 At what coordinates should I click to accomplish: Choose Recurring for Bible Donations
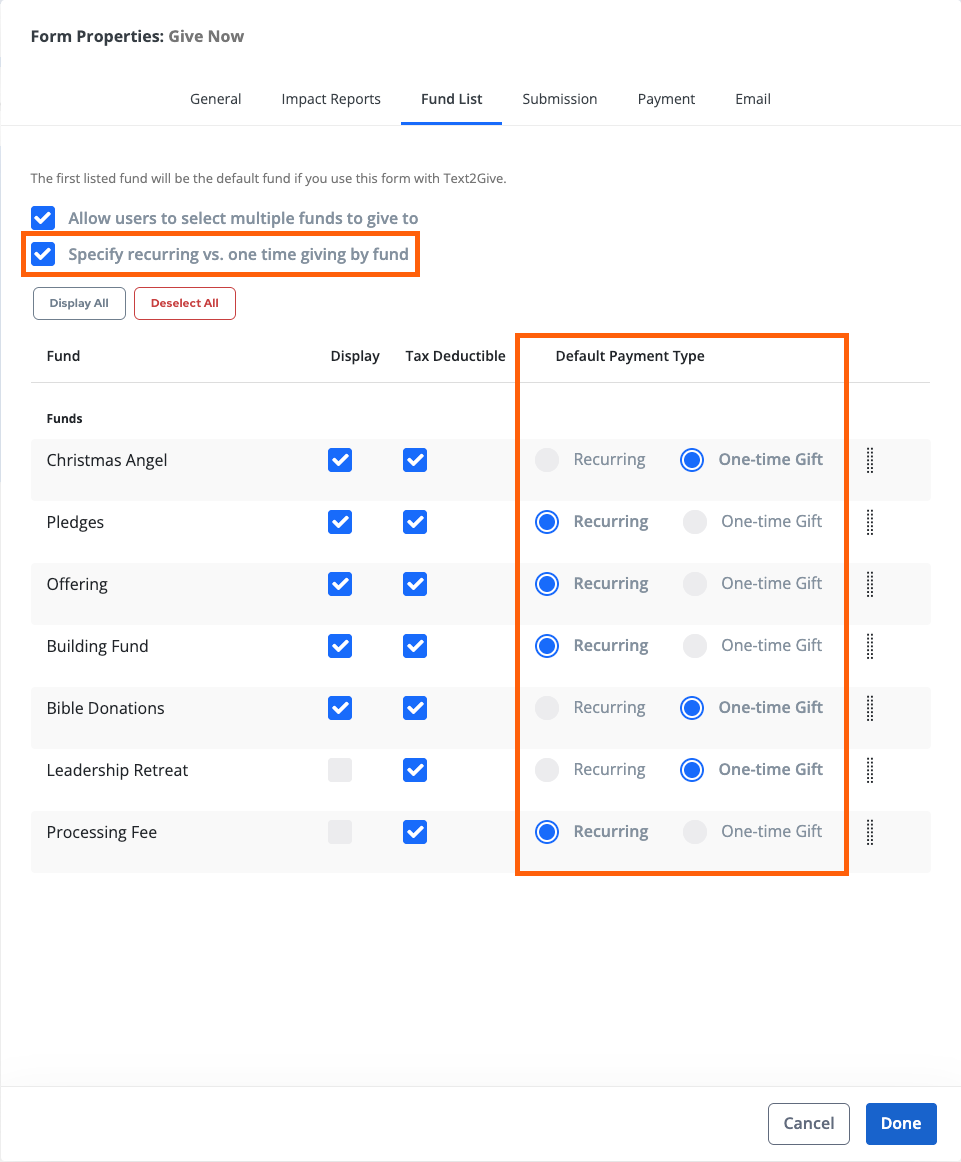547,708
